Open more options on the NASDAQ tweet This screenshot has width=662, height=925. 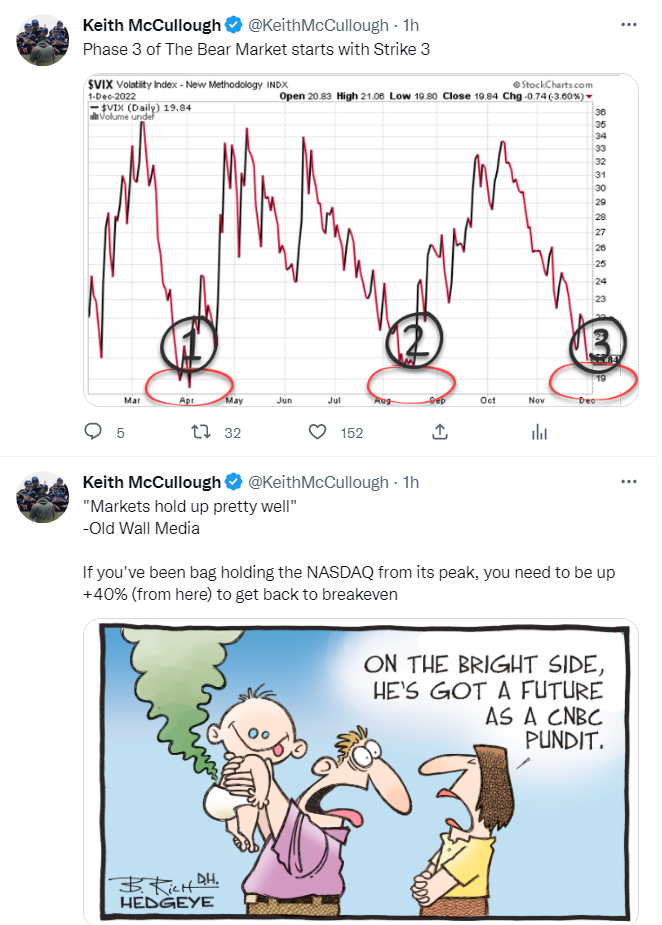(x=627, y=481)
